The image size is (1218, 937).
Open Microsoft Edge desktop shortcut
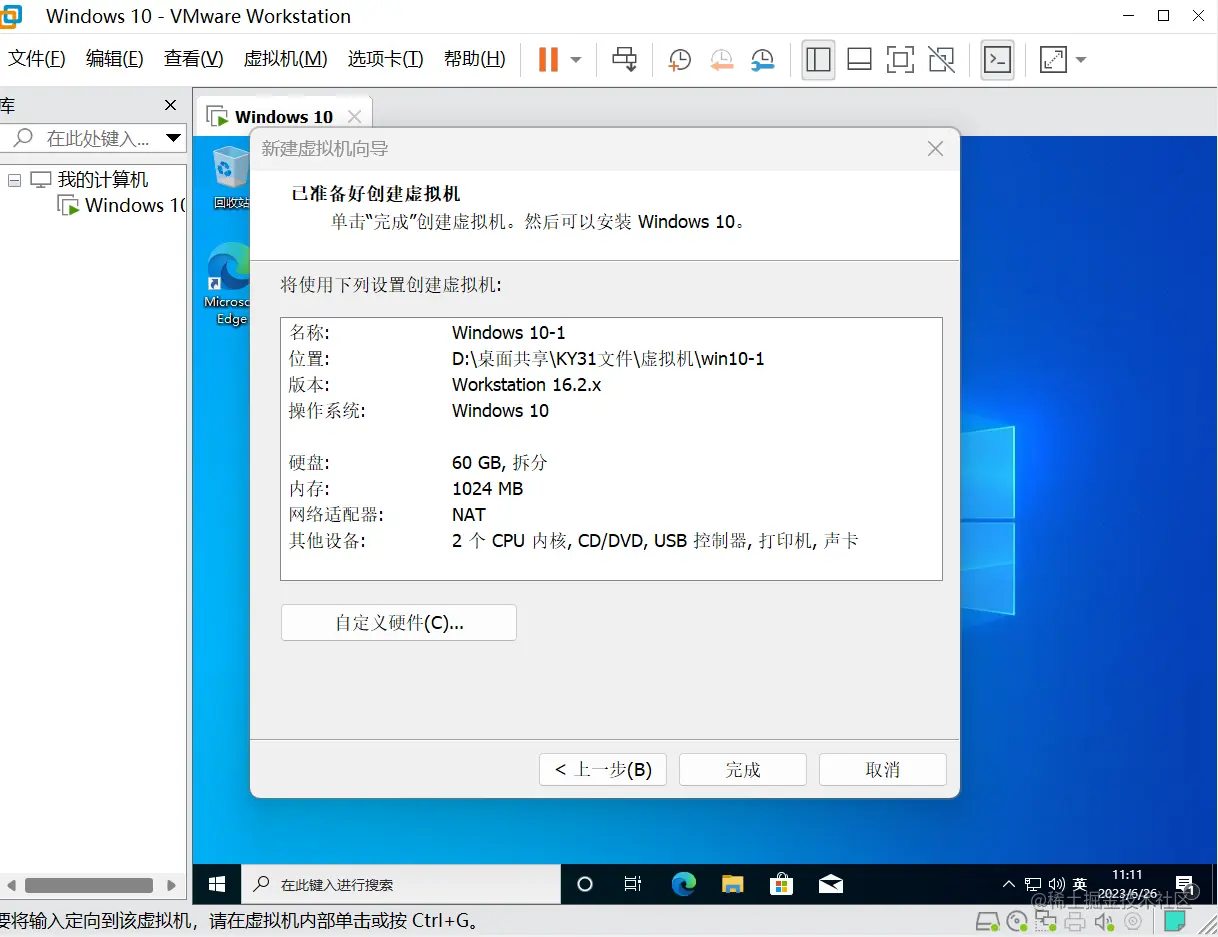(229, 285)
